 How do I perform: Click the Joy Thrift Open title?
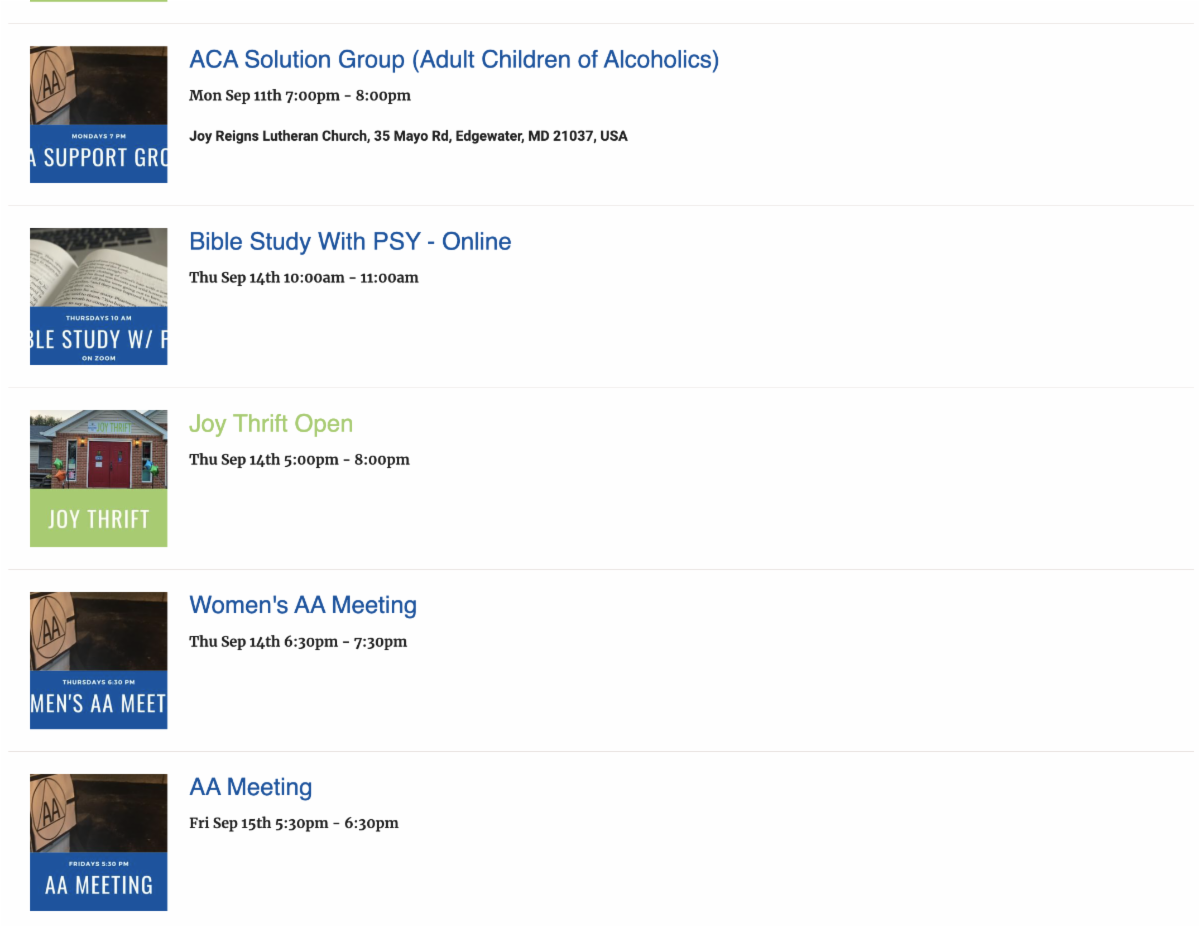[271, 424]
